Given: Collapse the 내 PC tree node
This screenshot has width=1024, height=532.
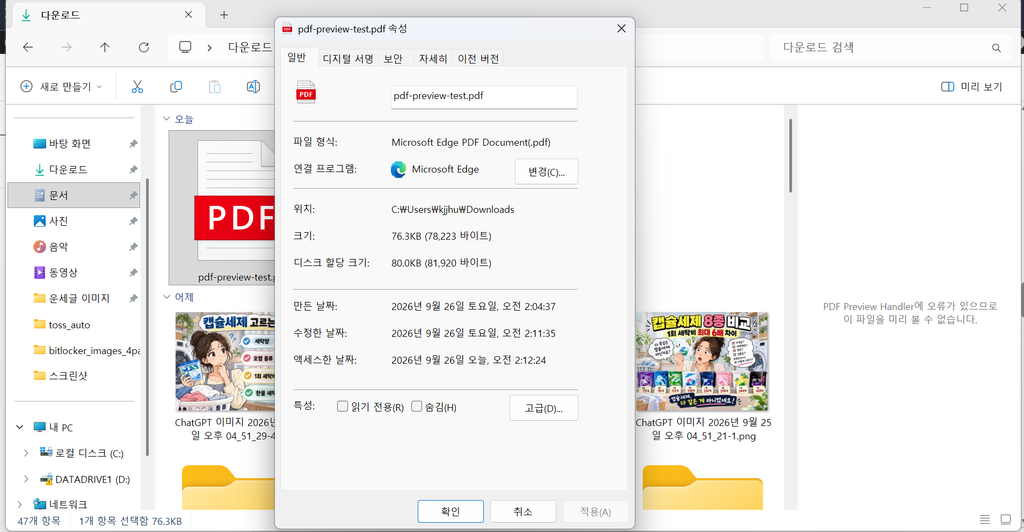Looking at the screenshot, I should (20, 427).
